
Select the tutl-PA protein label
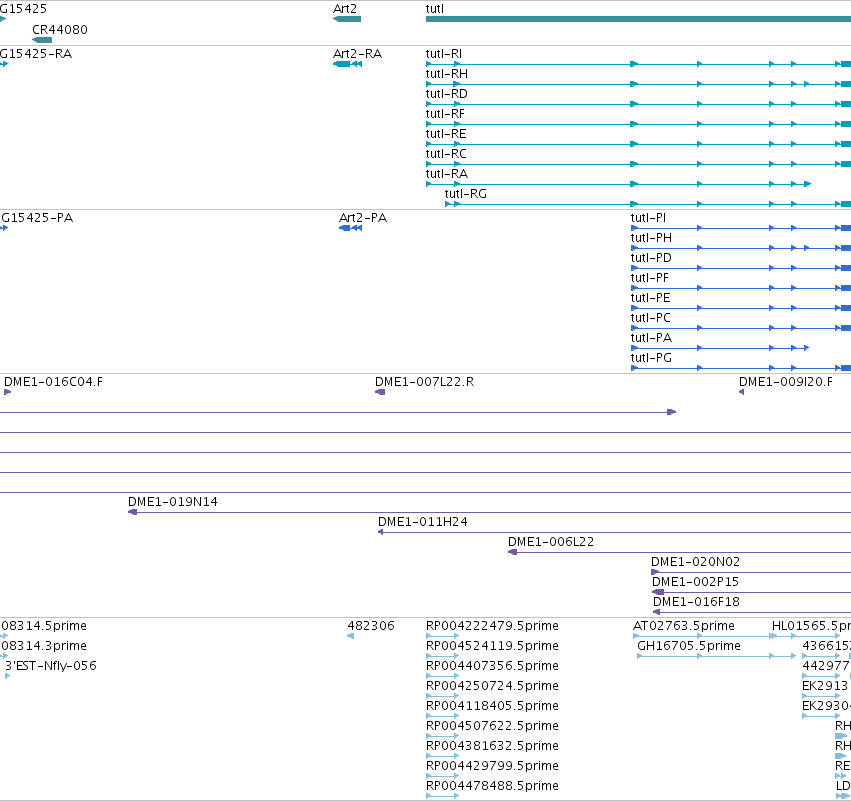point(651,338)
